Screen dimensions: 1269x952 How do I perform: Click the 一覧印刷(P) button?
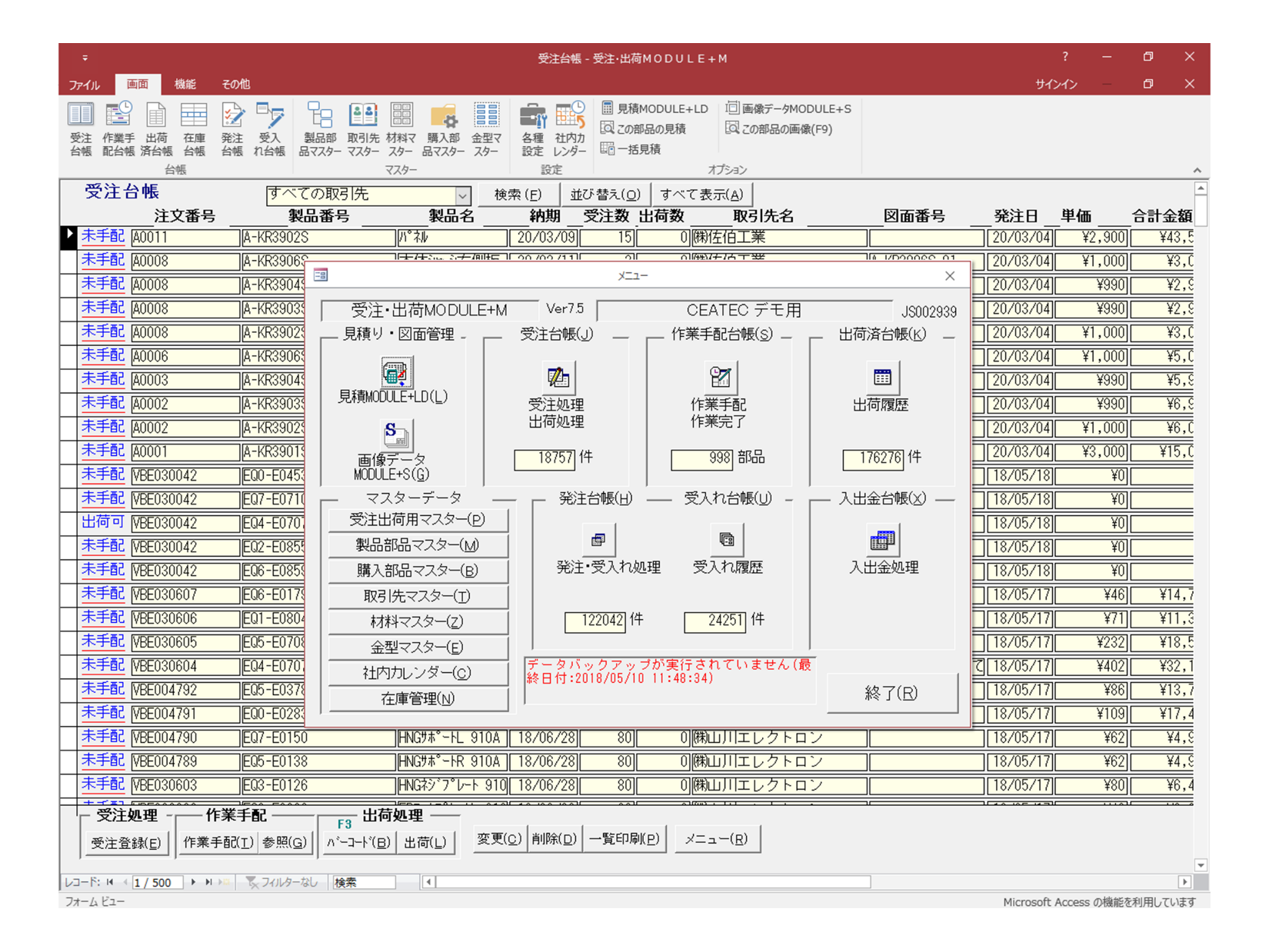[x=624, y=839]
